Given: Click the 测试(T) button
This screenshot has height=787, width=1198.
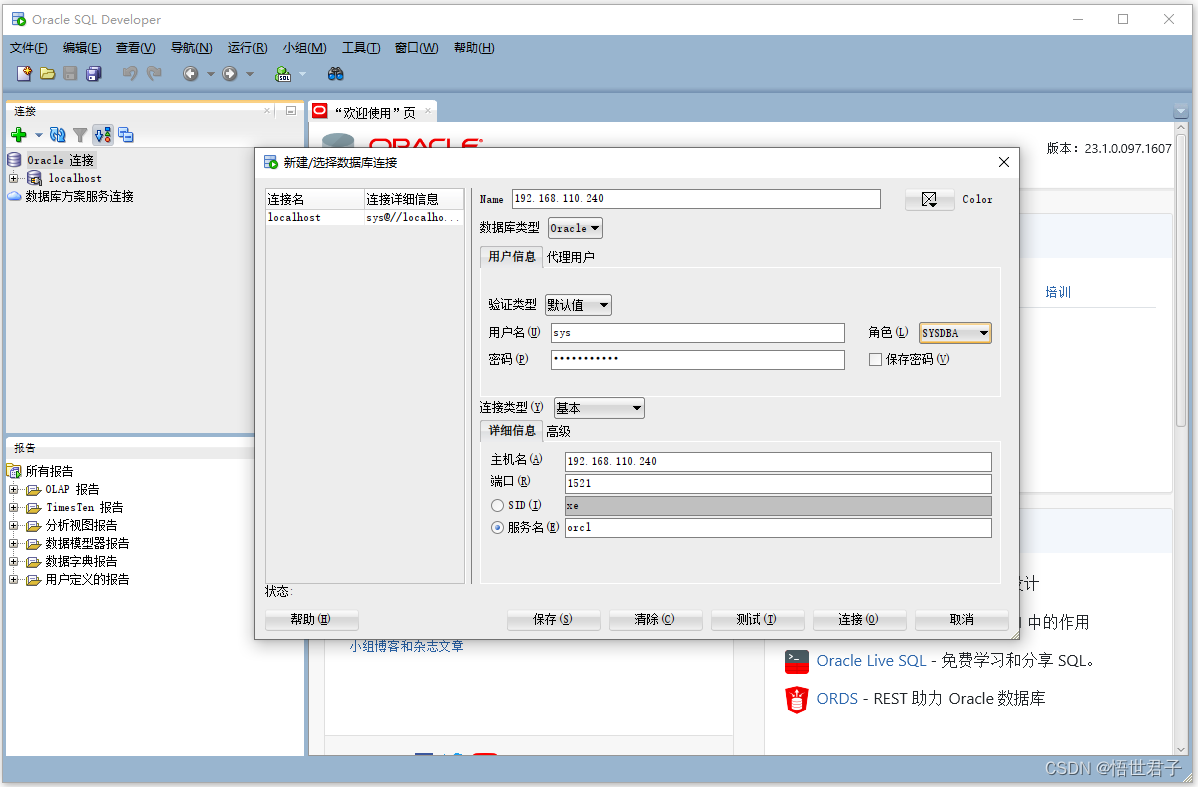Looking at the screenshot, I should 756,619.
